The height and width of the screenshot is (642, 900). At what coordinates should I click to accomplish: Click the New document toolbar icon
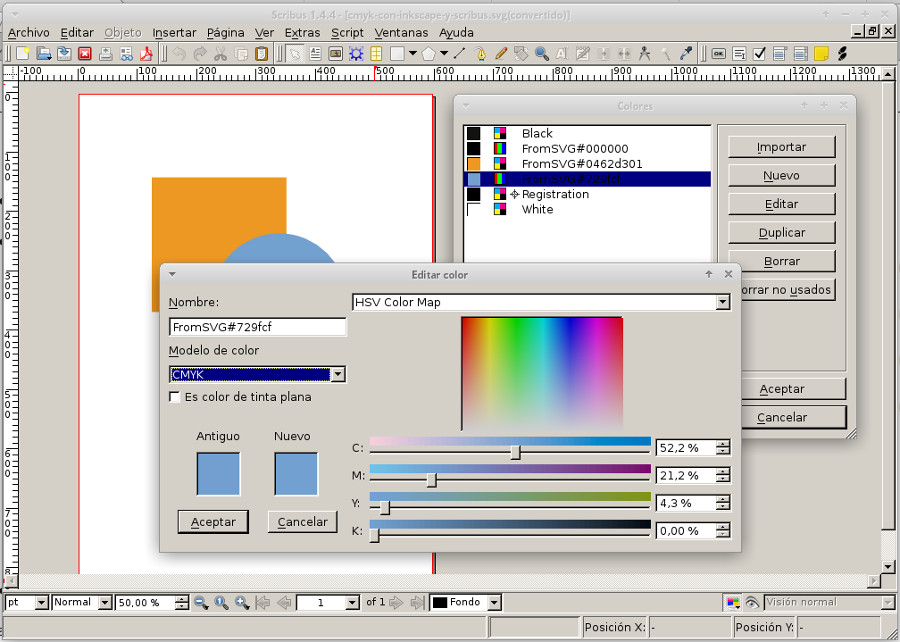[x=23, y=54]
